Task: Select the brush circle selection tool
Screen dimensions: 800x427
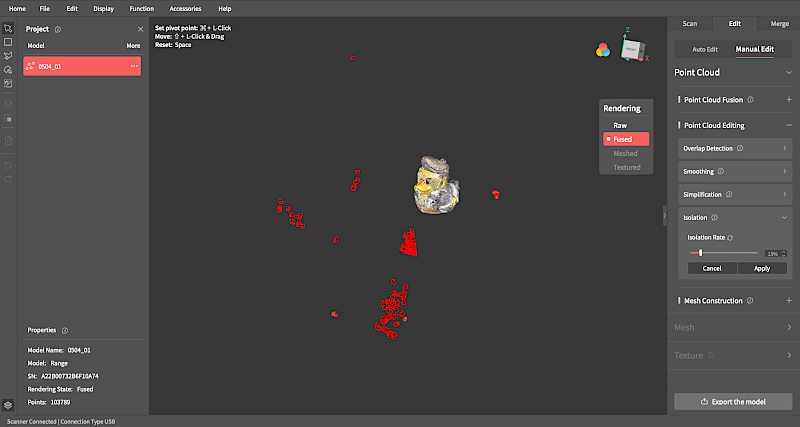Action: pyautogui.click(x=8, y=70)
